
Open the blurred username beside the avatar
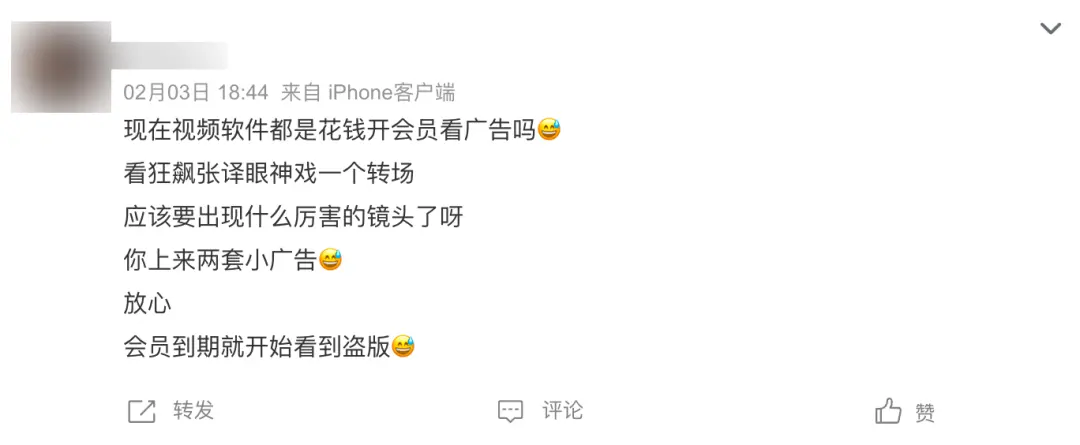point(169,55)
